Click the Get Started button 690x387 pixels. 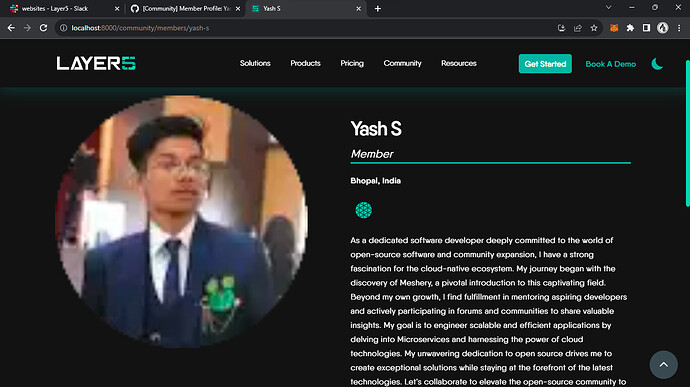coord(545,64)
